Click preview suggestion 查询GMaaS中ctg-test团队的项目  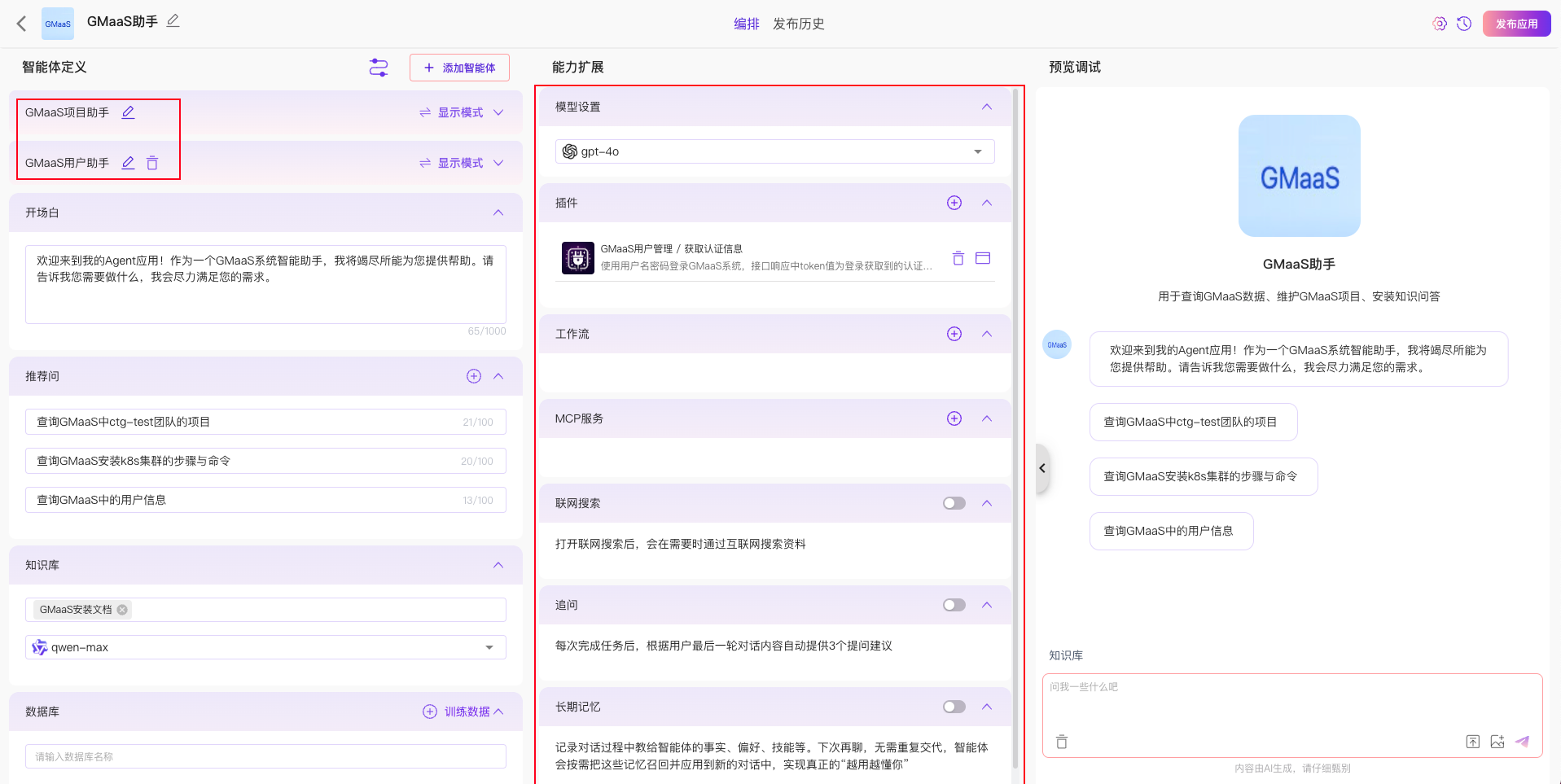[1193, 422]
